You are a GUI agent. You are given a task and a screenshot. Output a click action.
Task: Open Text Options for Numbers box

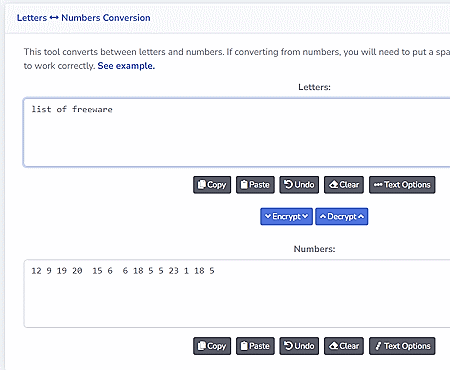[x=402, y=346]
